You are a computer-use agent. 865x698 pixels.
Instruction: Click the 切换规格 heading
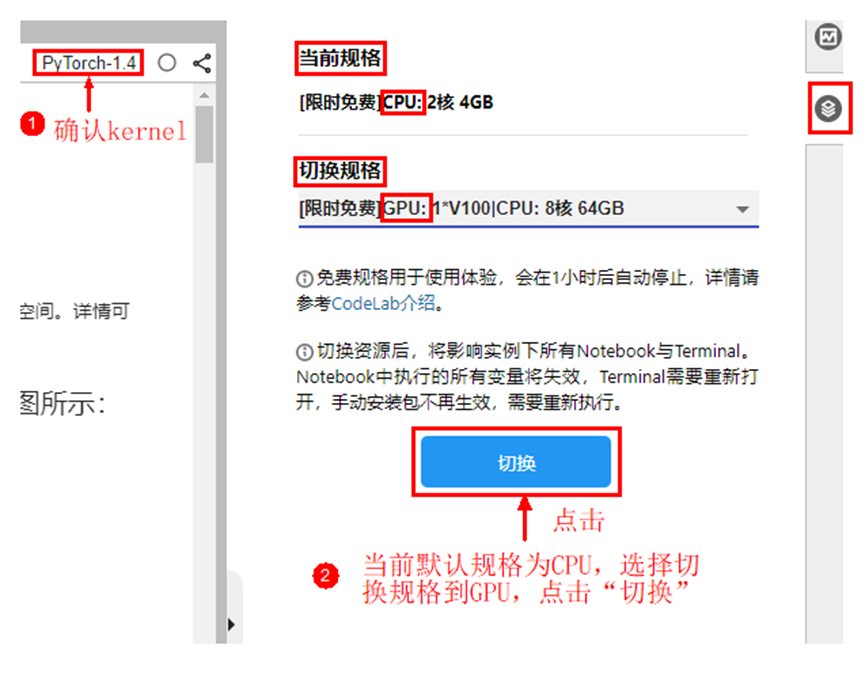[x=340, y=170]
